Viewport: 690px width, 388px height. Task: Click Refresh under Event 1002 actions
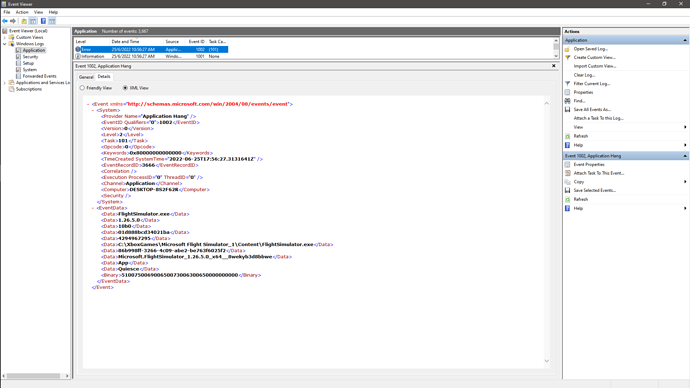click(x=580, y=199)
